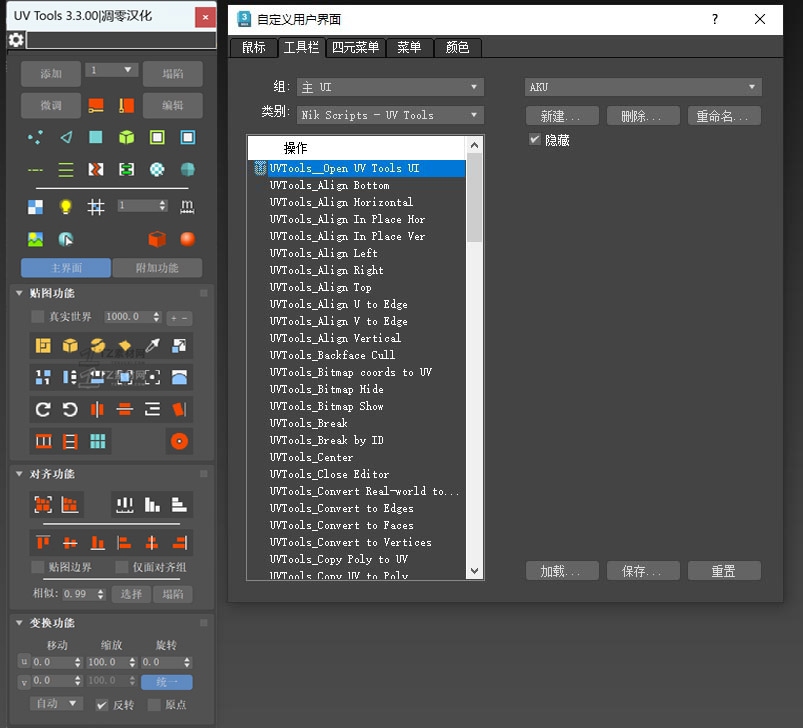Click the landscape image icon
Viewport: 803px width, 728px height.
pos(36,239)
